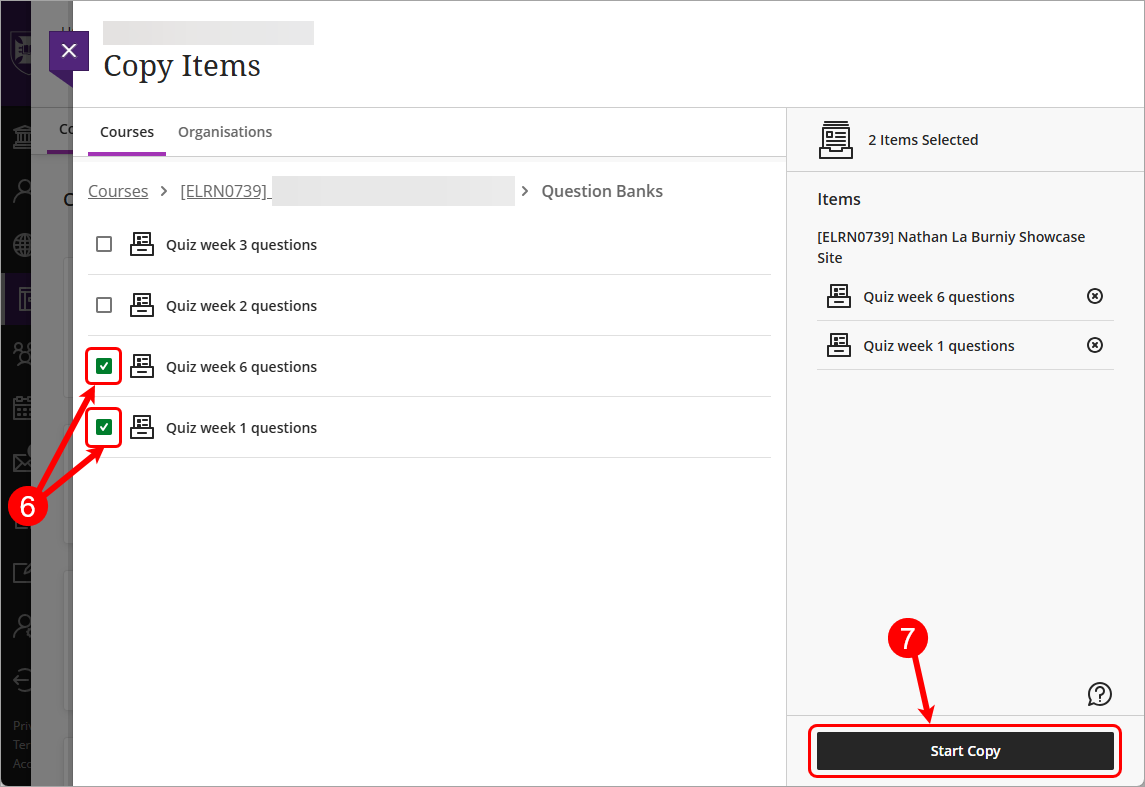1145x787 pixels.
Task: Tick the Quiz week 3 questions checkbox
Action: pos(104,244)
